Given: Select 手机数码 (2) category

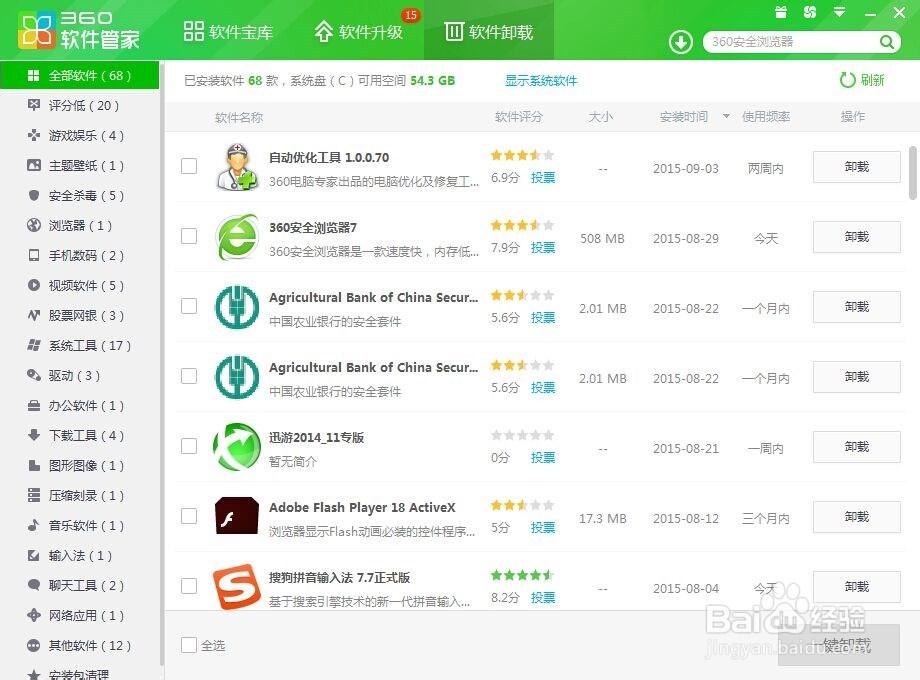Looking at the screenshot, I should (x=80, y=255).
